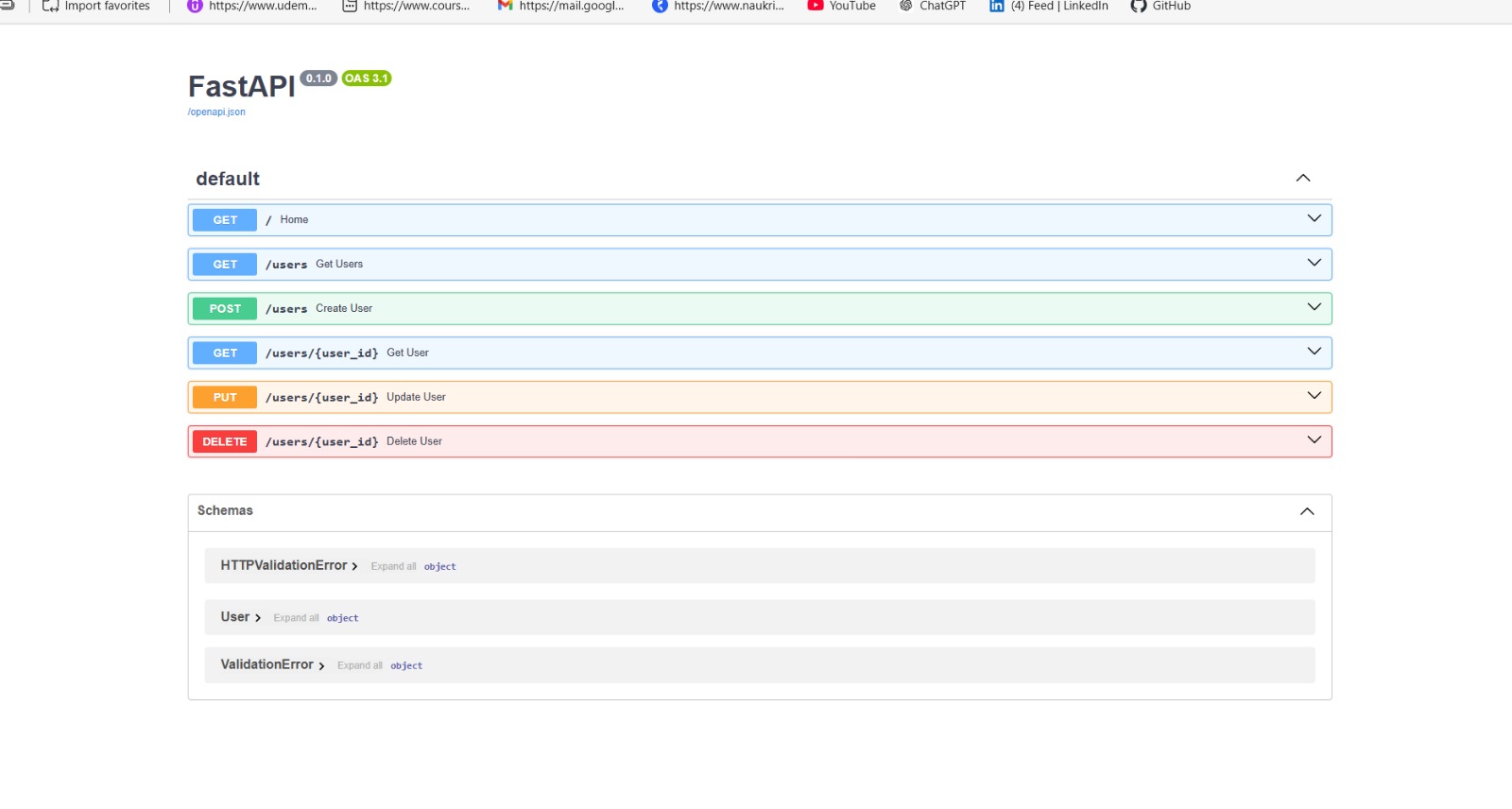Open the YouTube bookmark icon
This screenshot has height=809, width=1512.
point(816,6)
